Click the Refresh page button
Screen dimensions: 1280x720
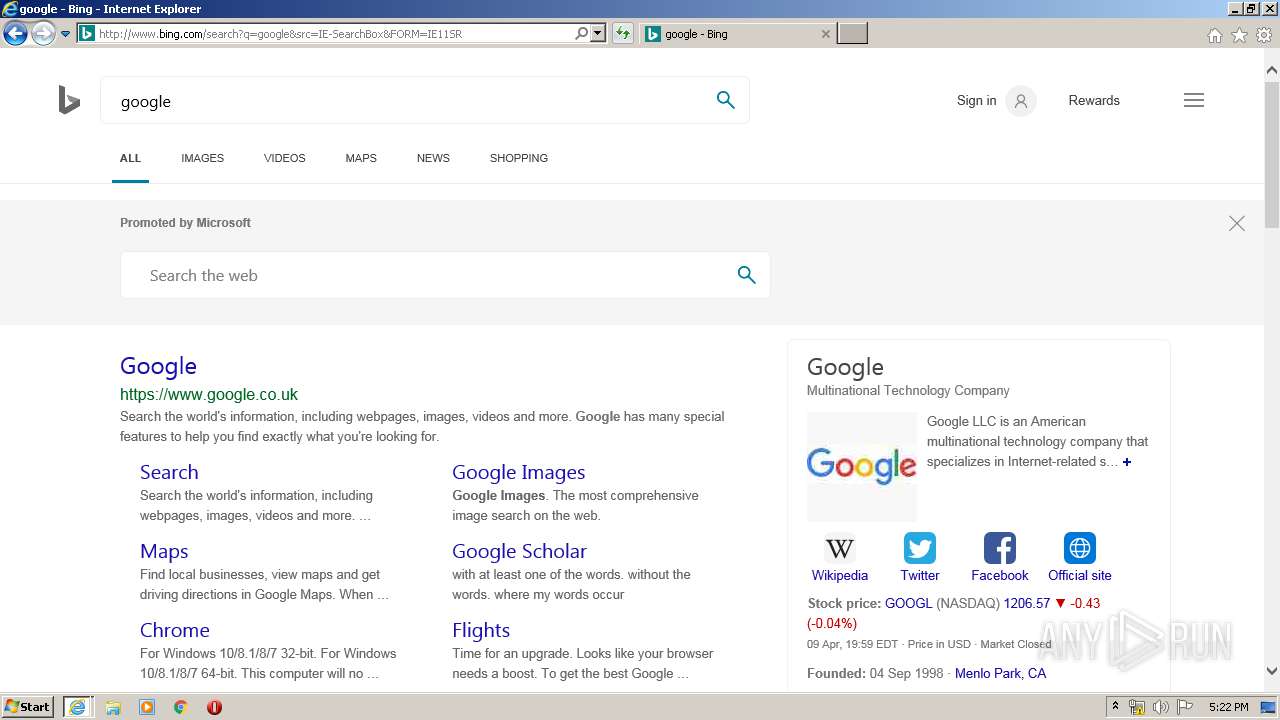pyautogui.click(x=623, y=34)
